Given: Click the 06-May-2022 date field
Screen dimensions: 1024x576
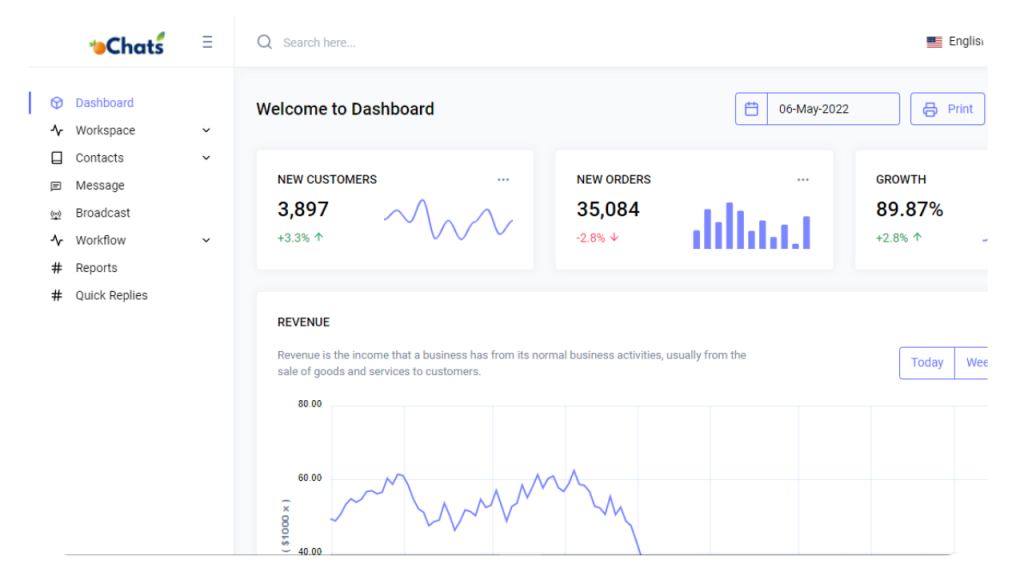Looking at the screenshot, I should [x=833, y=109].
